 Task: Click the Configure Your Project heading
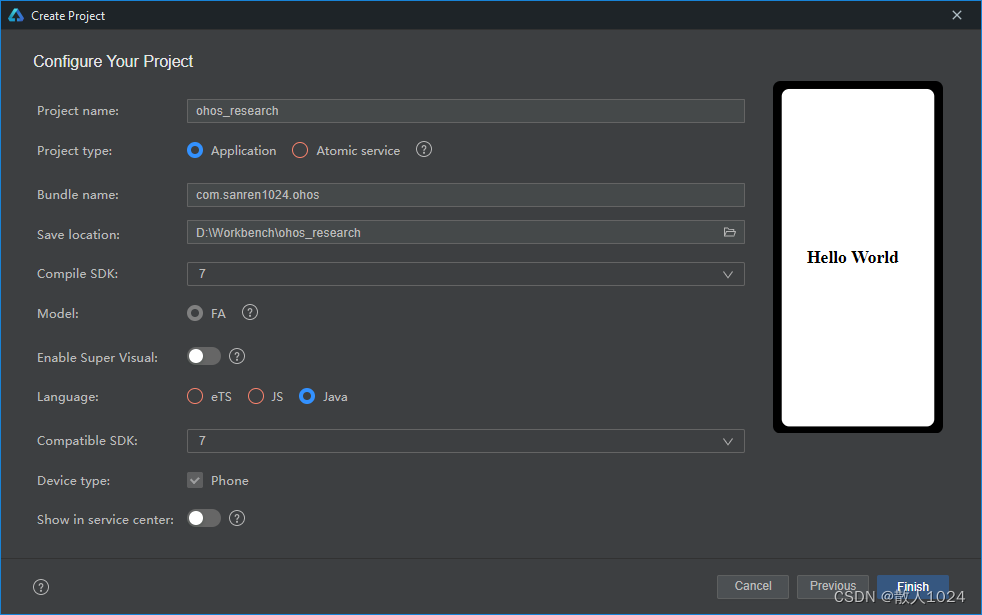(x=113, y=61)
